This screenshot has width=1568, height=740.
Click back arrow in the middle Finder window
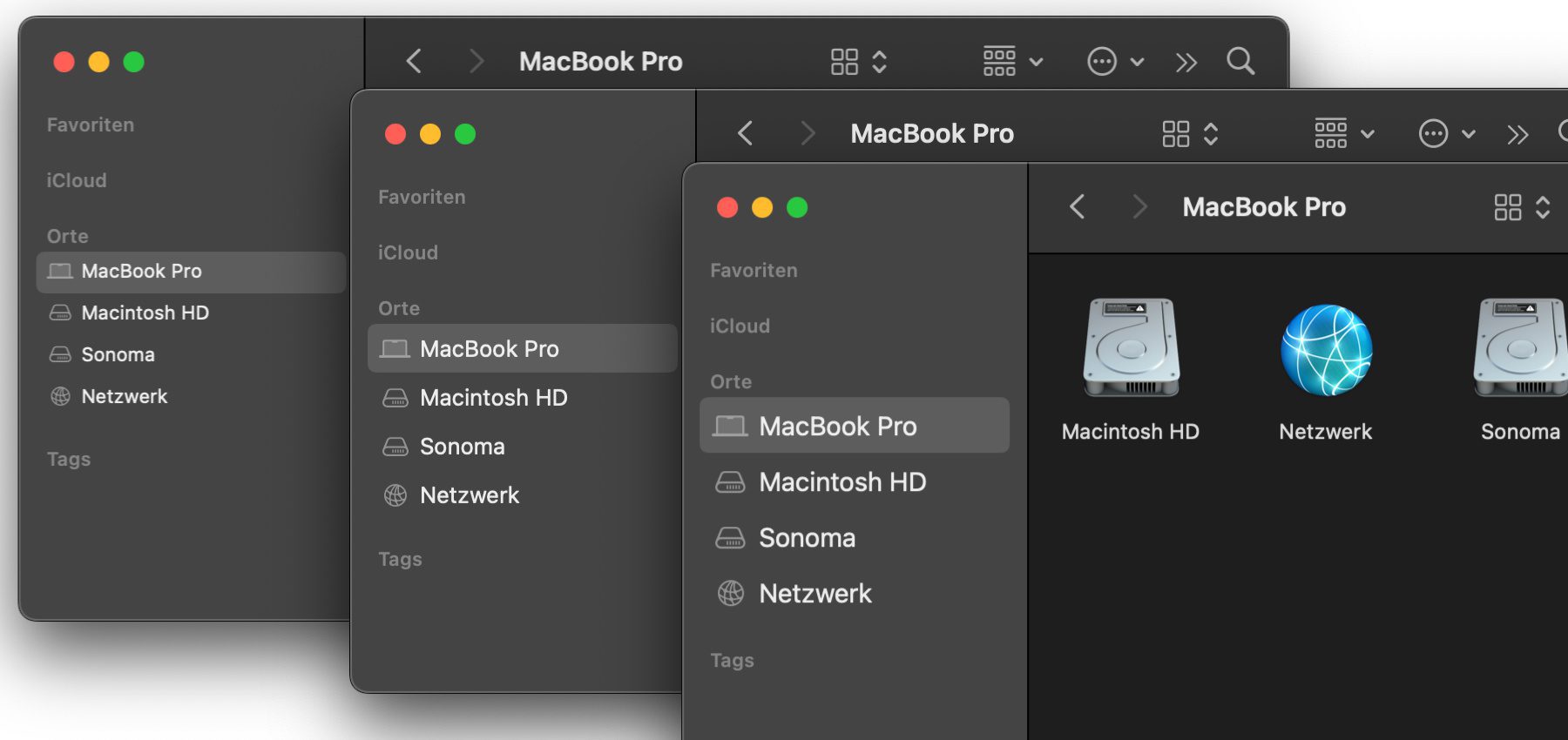(745, 134)
